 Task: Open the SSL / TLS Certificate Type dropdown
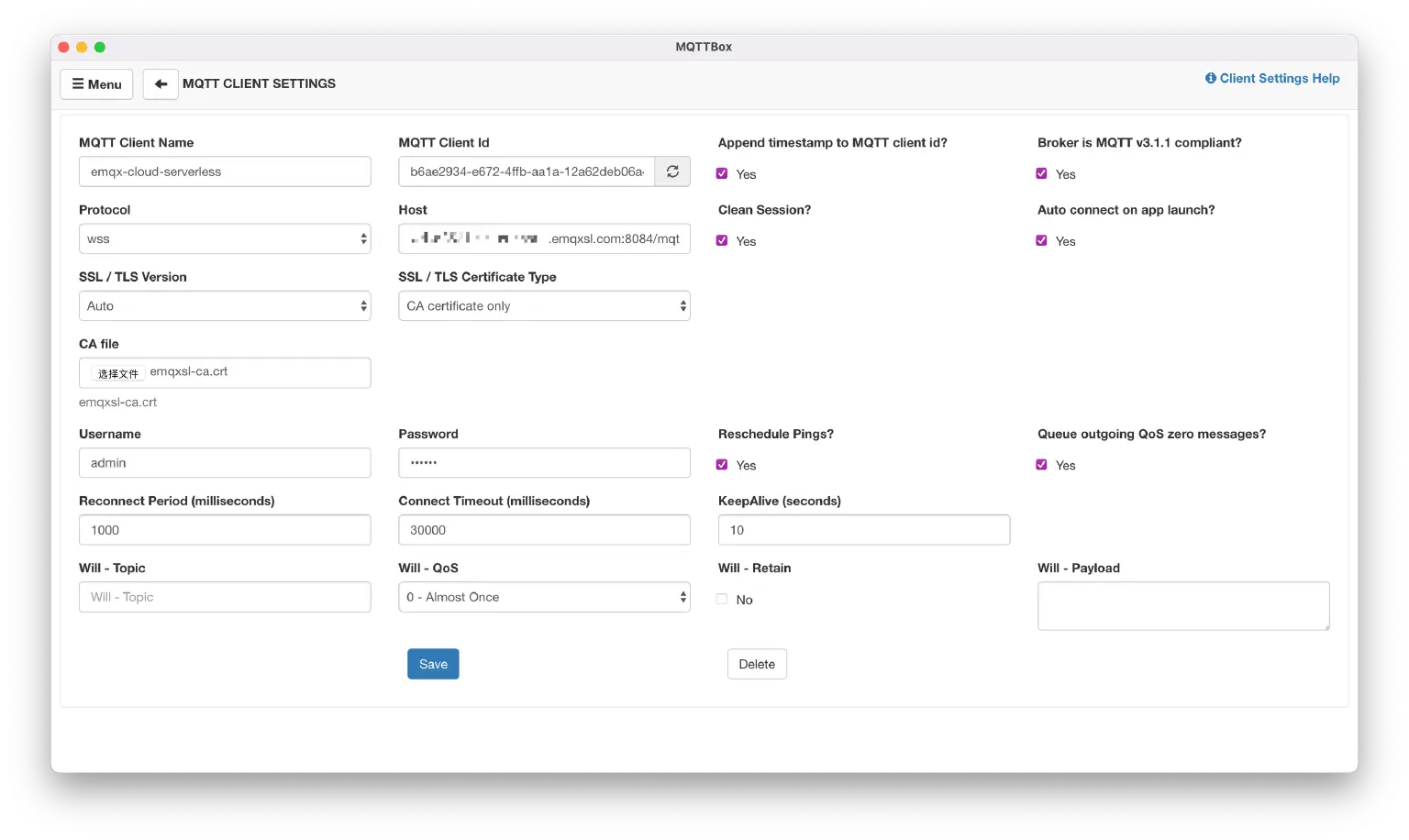[x=544, y=305]
